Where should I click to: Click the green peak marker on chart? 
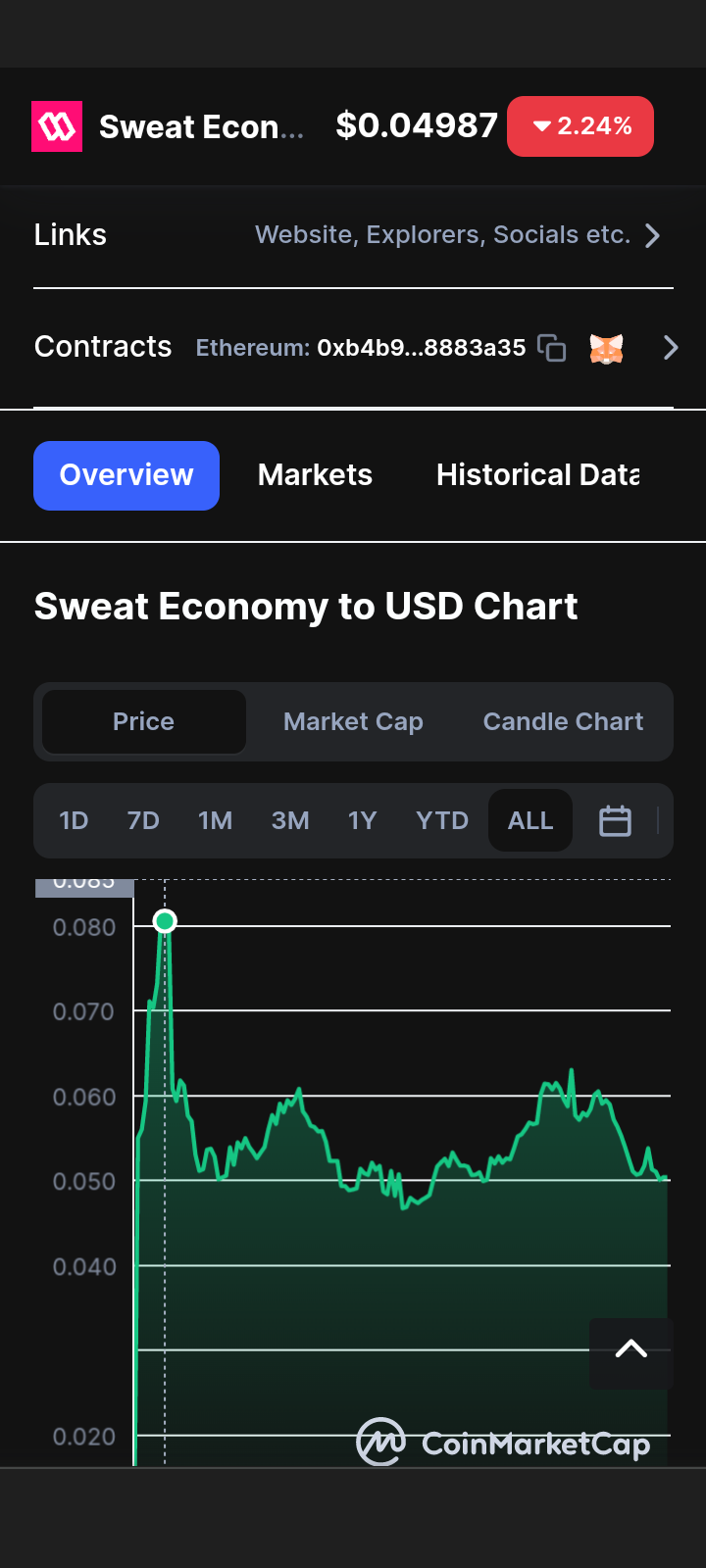pos(165,921)
